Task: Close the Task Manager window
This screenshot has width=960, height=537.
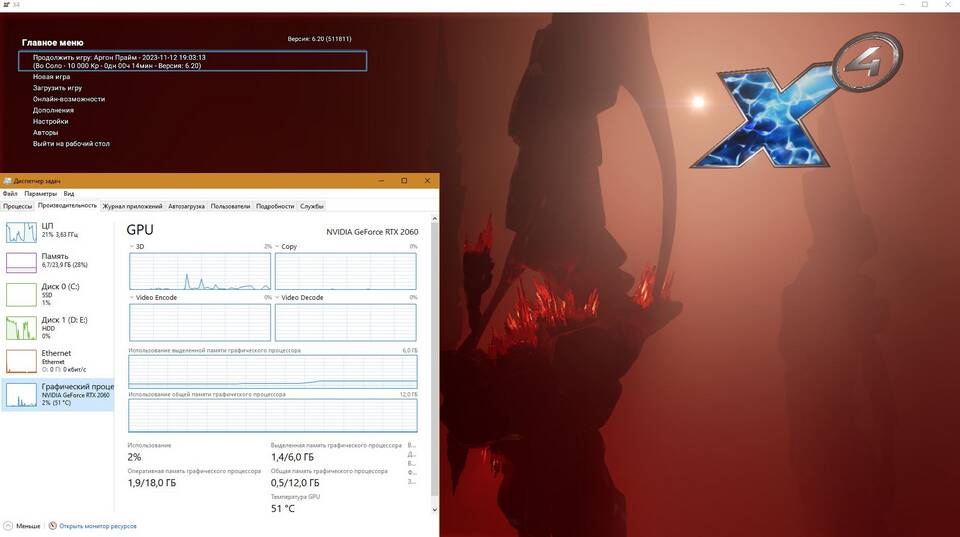Action: [x=427, y=181]
